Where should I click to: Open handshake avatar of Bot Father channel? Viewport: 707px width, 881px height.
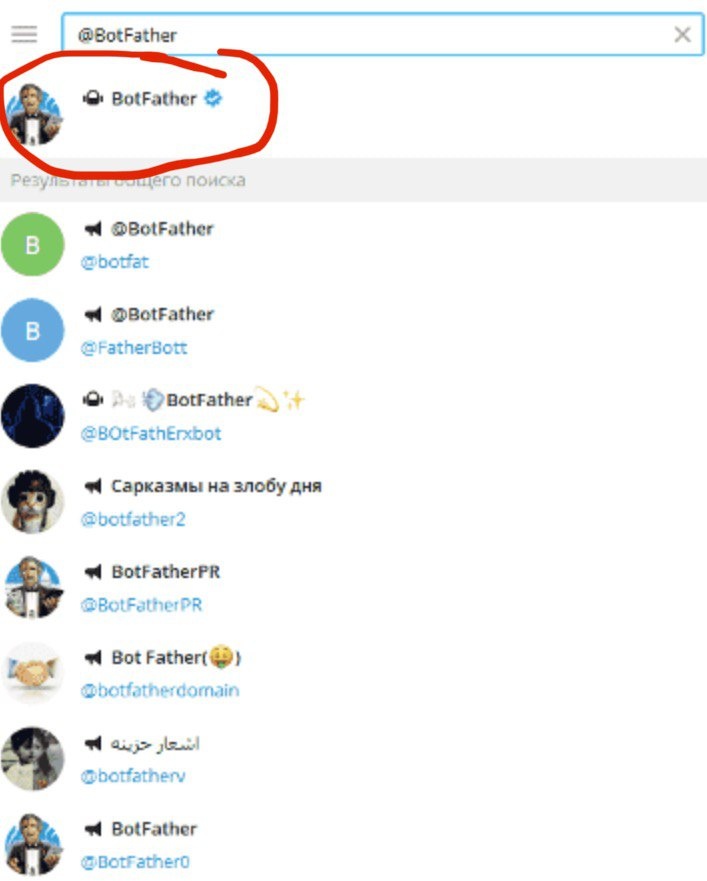click(x=33, y=673)
